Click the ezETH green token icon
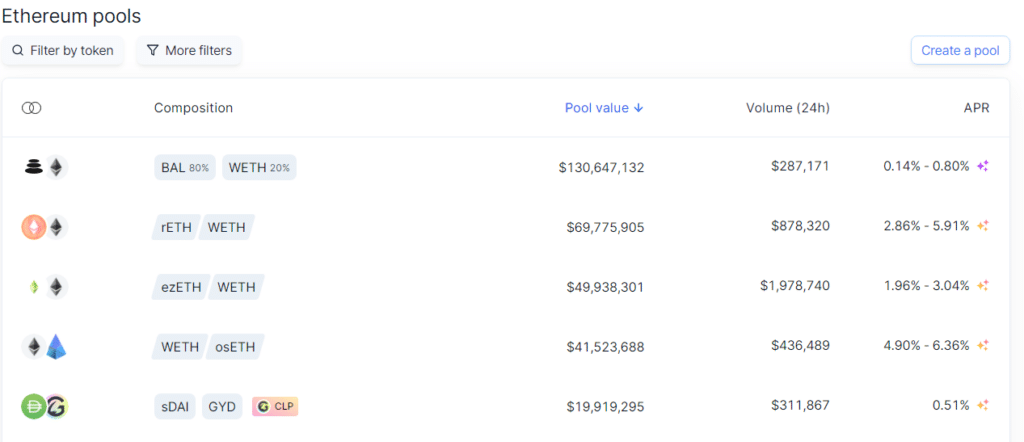 pos(34,287)
